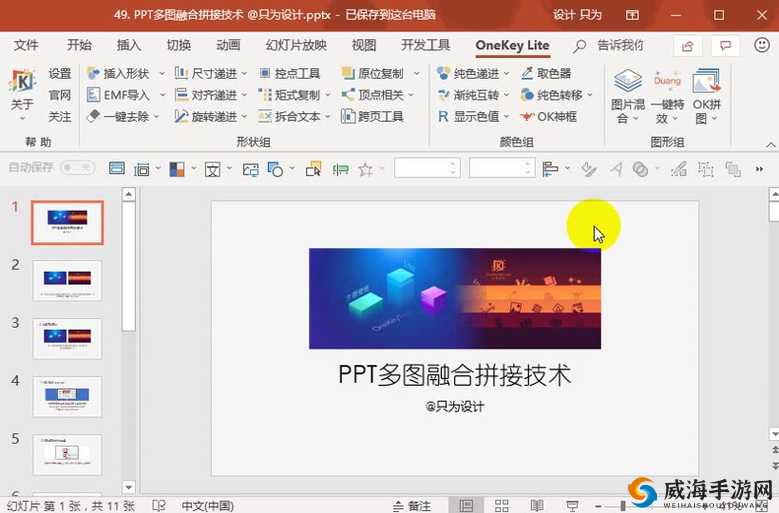Switch to 开始 home tab
The width and height of the screenshot is (779, 513).
click(x=79, y=45)
